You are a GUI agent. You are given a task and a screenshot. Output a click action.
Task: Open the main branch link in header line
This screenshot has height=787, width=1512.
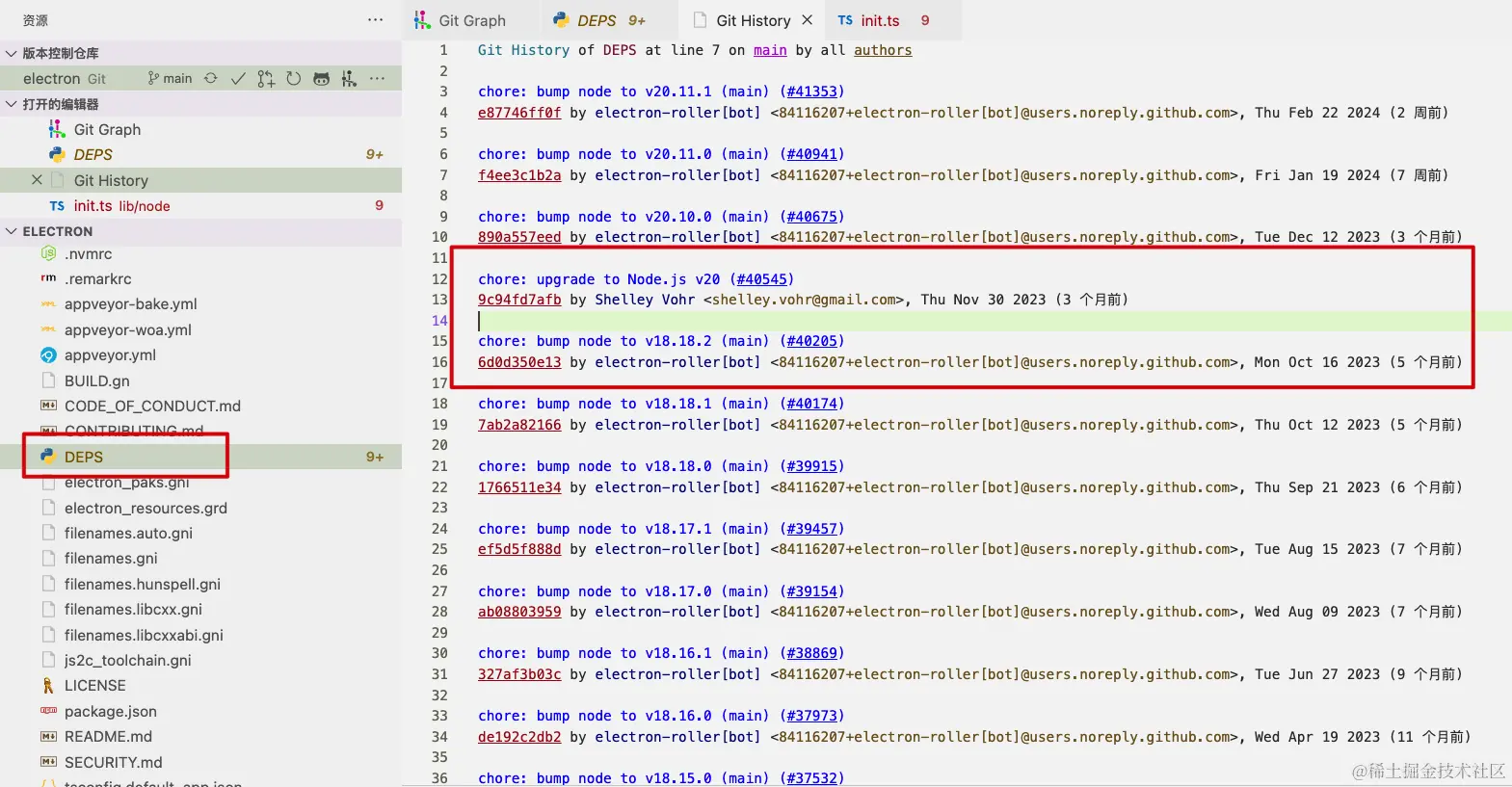click(x=770, y=50)
